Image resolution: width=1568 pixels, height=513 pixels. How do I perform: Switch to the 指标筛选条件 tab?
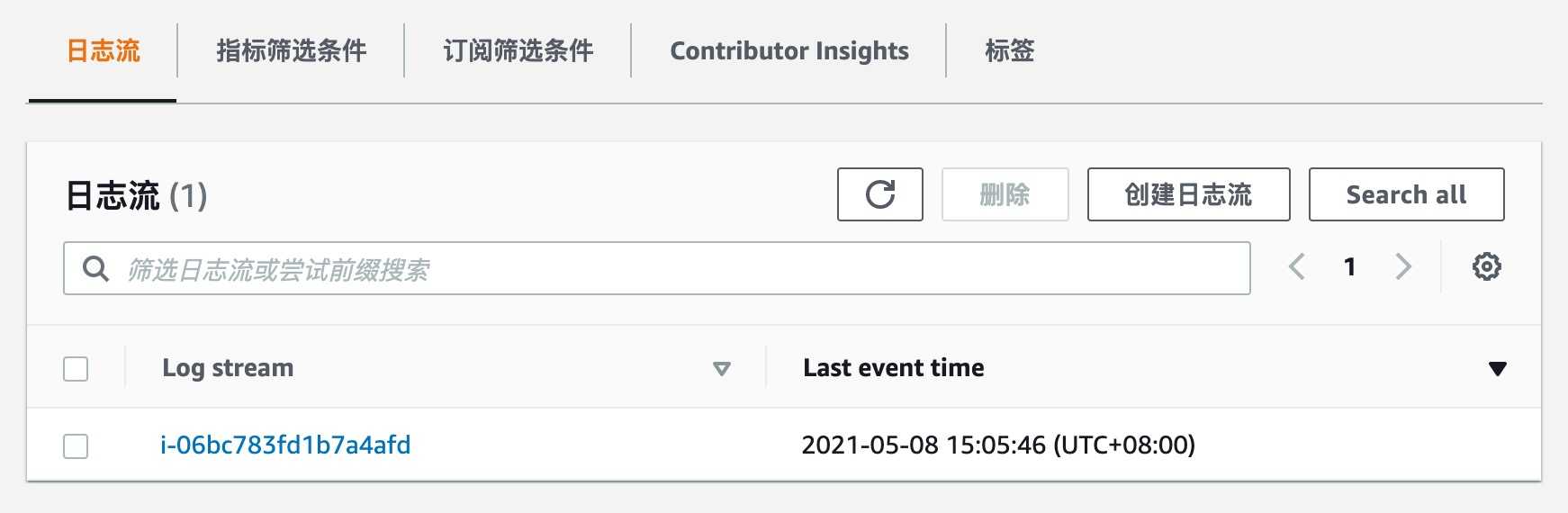[x=291, y=51]
